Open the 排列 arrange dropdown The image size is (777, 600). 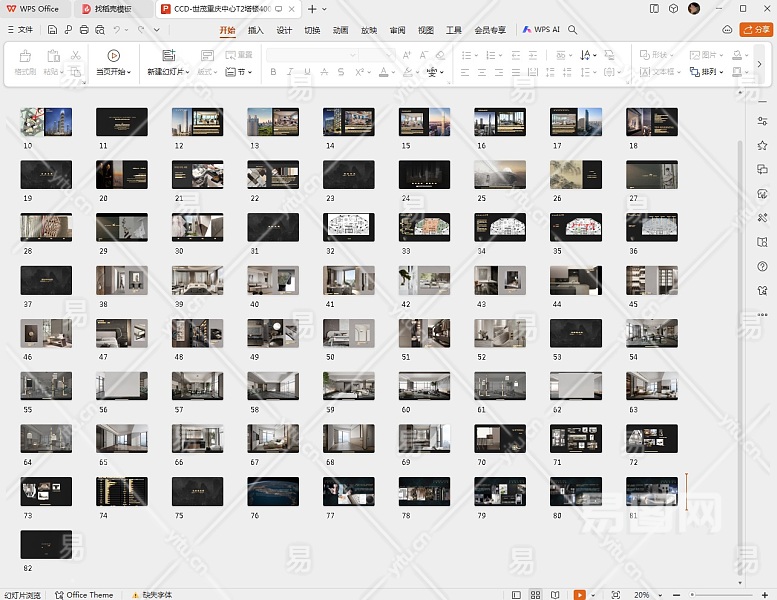[709, 72]
